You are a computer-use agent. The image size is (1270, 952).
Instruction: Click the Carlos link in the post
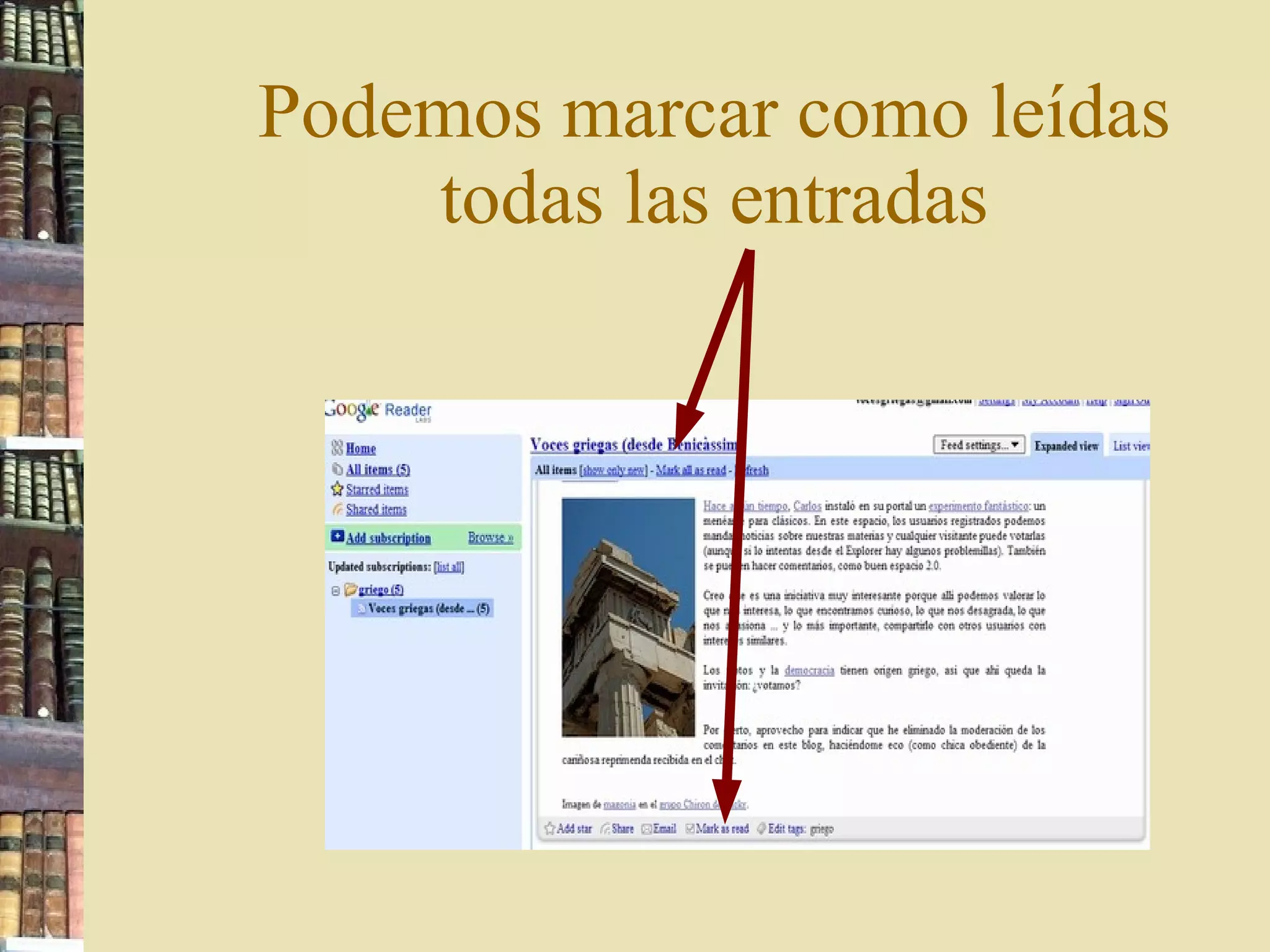coord(807,506)
